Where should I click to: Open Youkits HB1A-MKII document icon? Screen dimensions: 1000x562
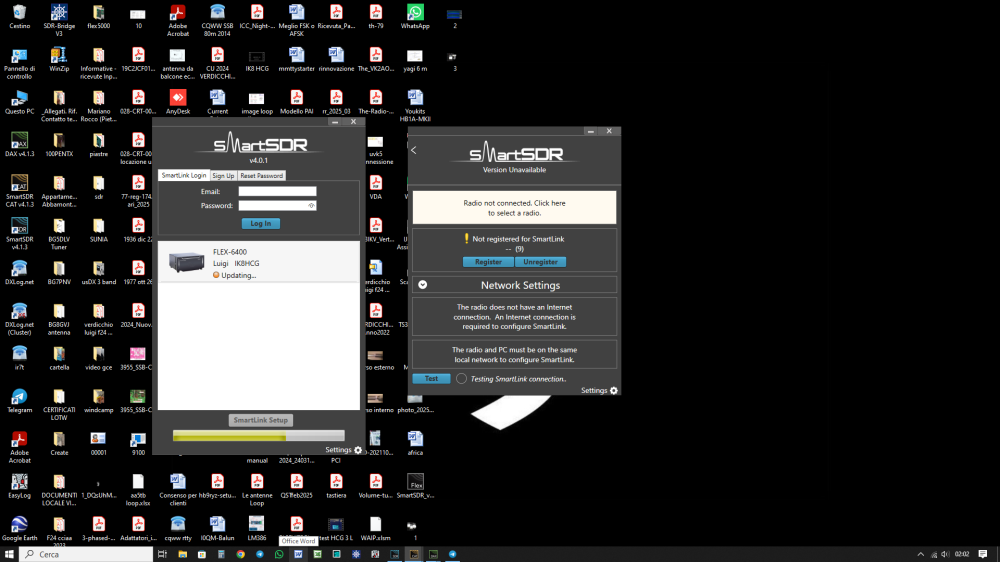tap(415, 106)
